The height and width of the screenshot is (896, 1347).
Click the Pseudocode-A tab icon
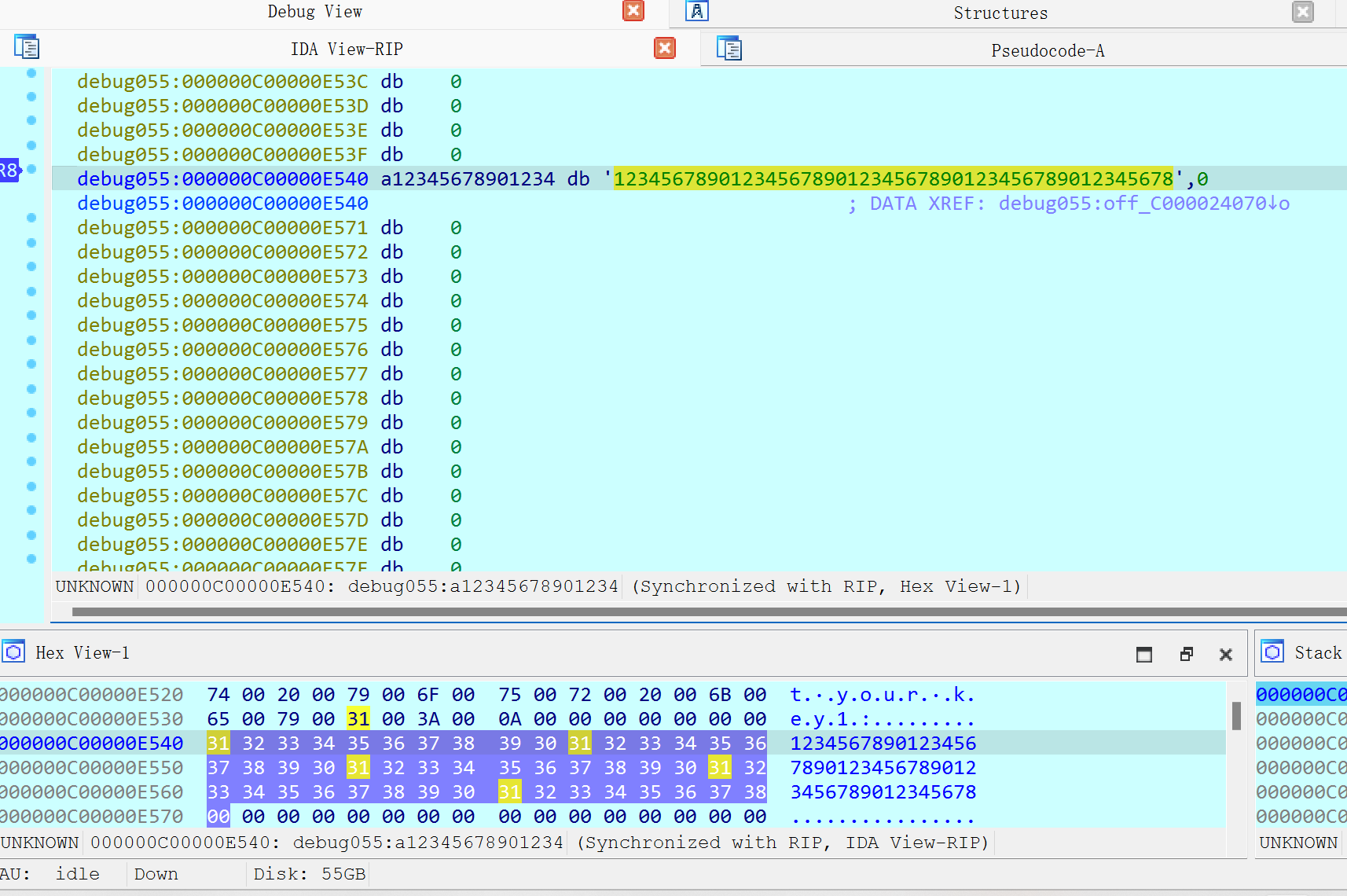729,49
